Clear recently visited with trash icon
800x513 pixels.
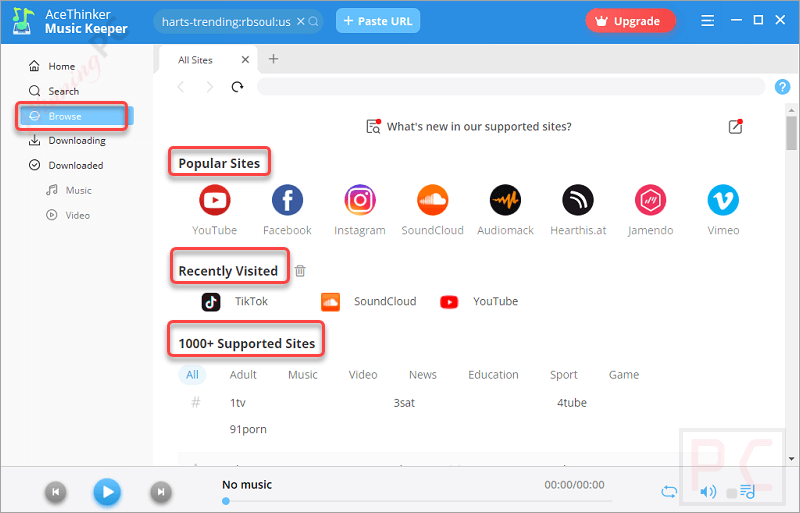[x=300, y=271]
